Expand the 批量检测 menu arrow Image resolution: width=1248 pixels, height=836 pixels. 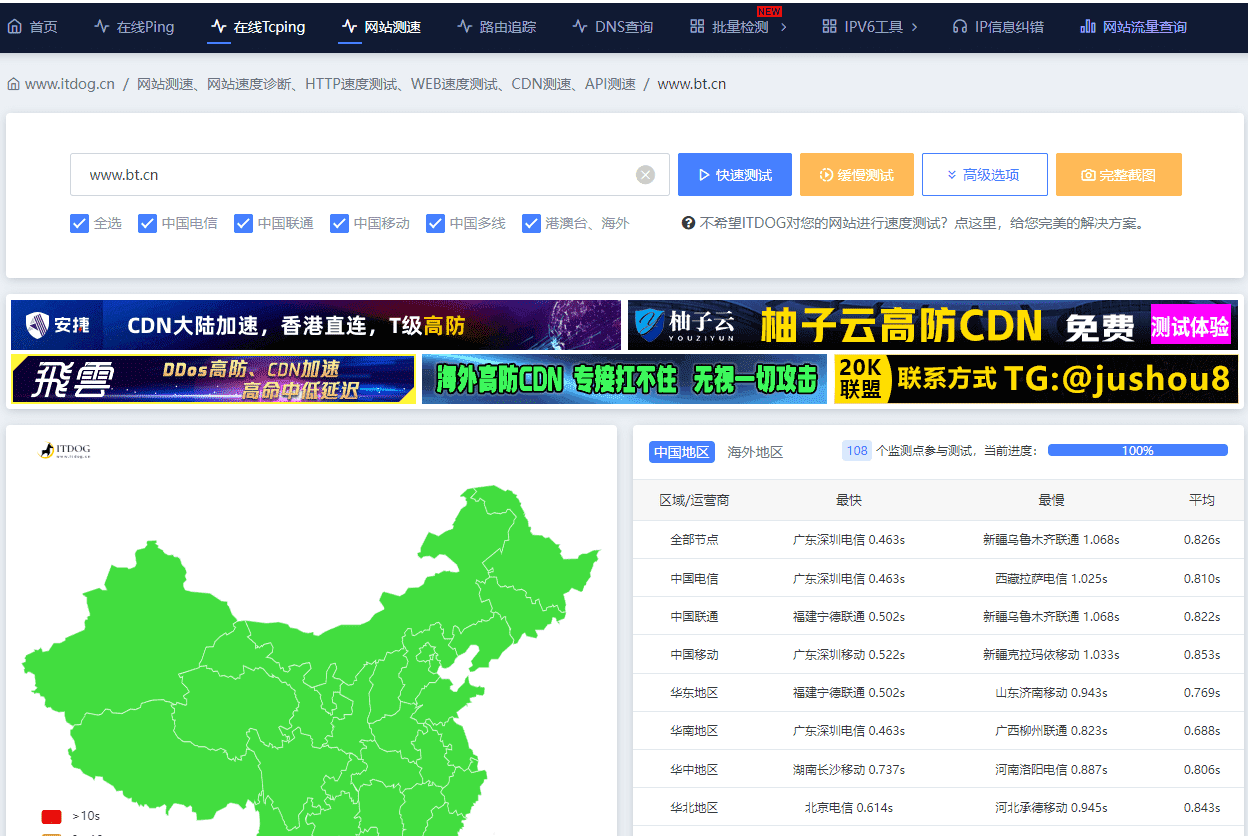tap(783, 27)
